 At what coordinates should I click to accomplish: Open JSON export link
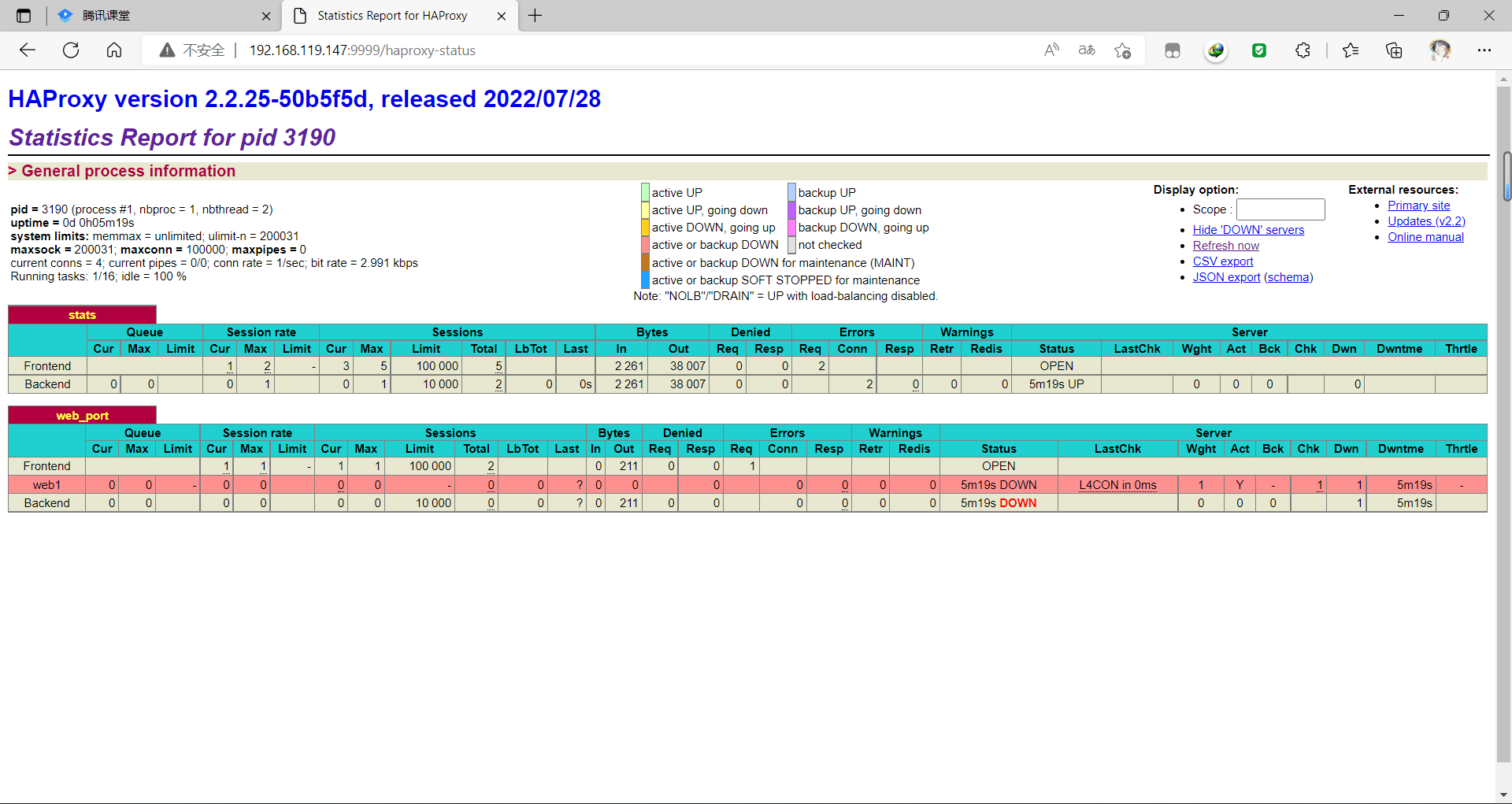pyautogui.click(x=1226, y=277)
